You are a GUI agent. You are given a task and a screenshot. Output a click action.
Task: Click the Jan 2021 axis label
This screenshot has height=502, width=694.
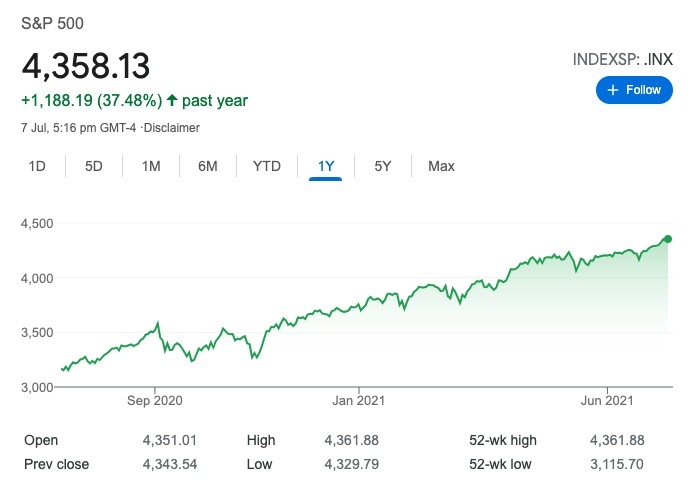pos(358,401)
